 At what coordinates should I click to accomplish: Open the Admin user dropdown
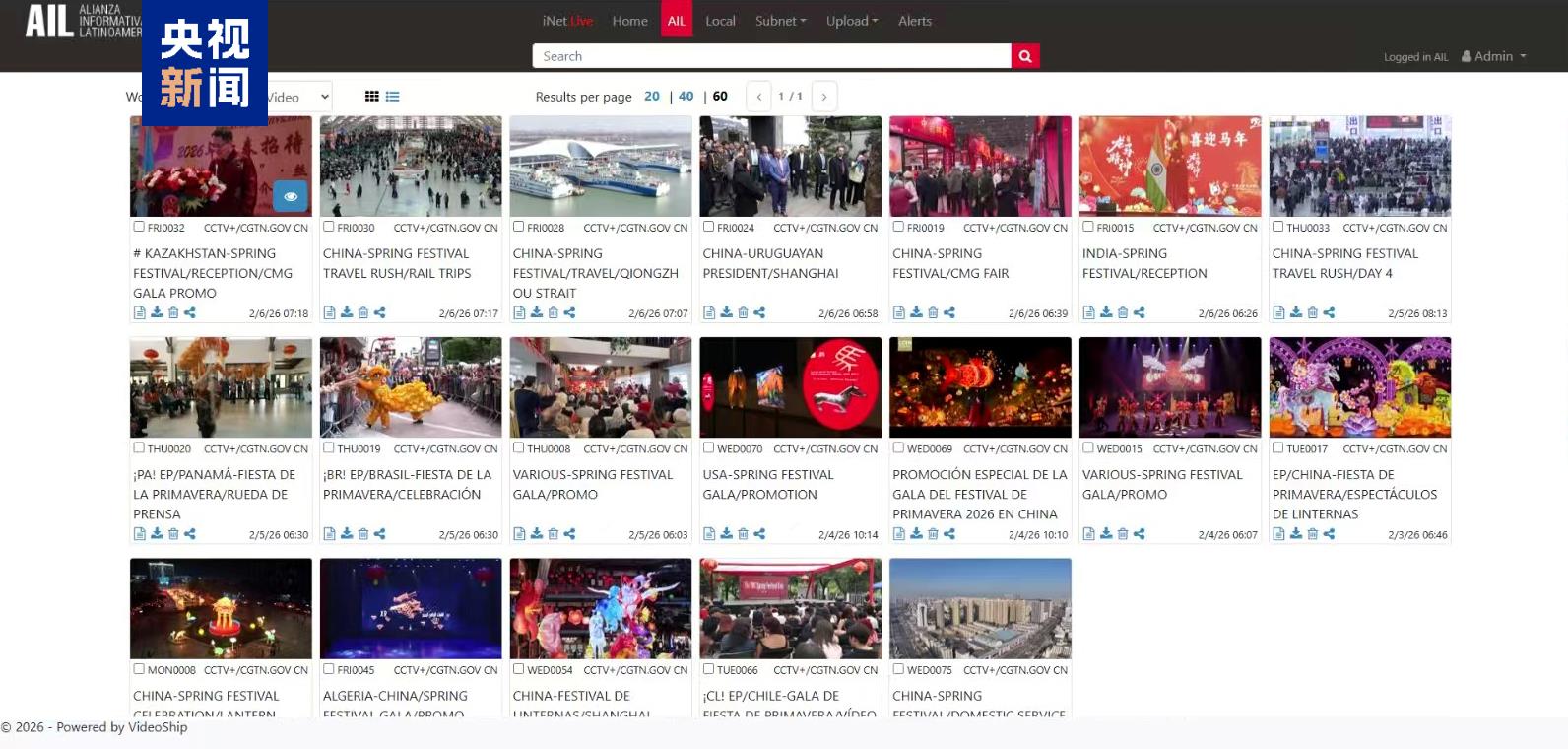1494,56
